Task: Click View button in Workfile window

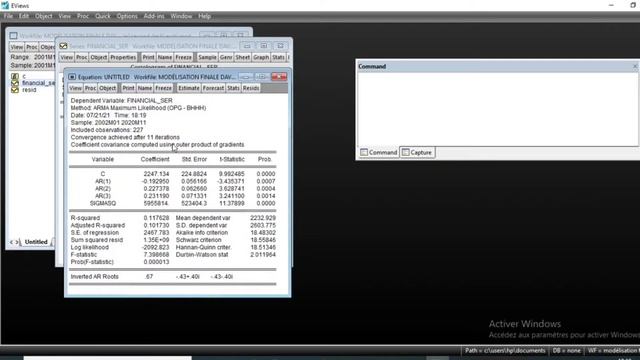Action: (x=17, y=47)
